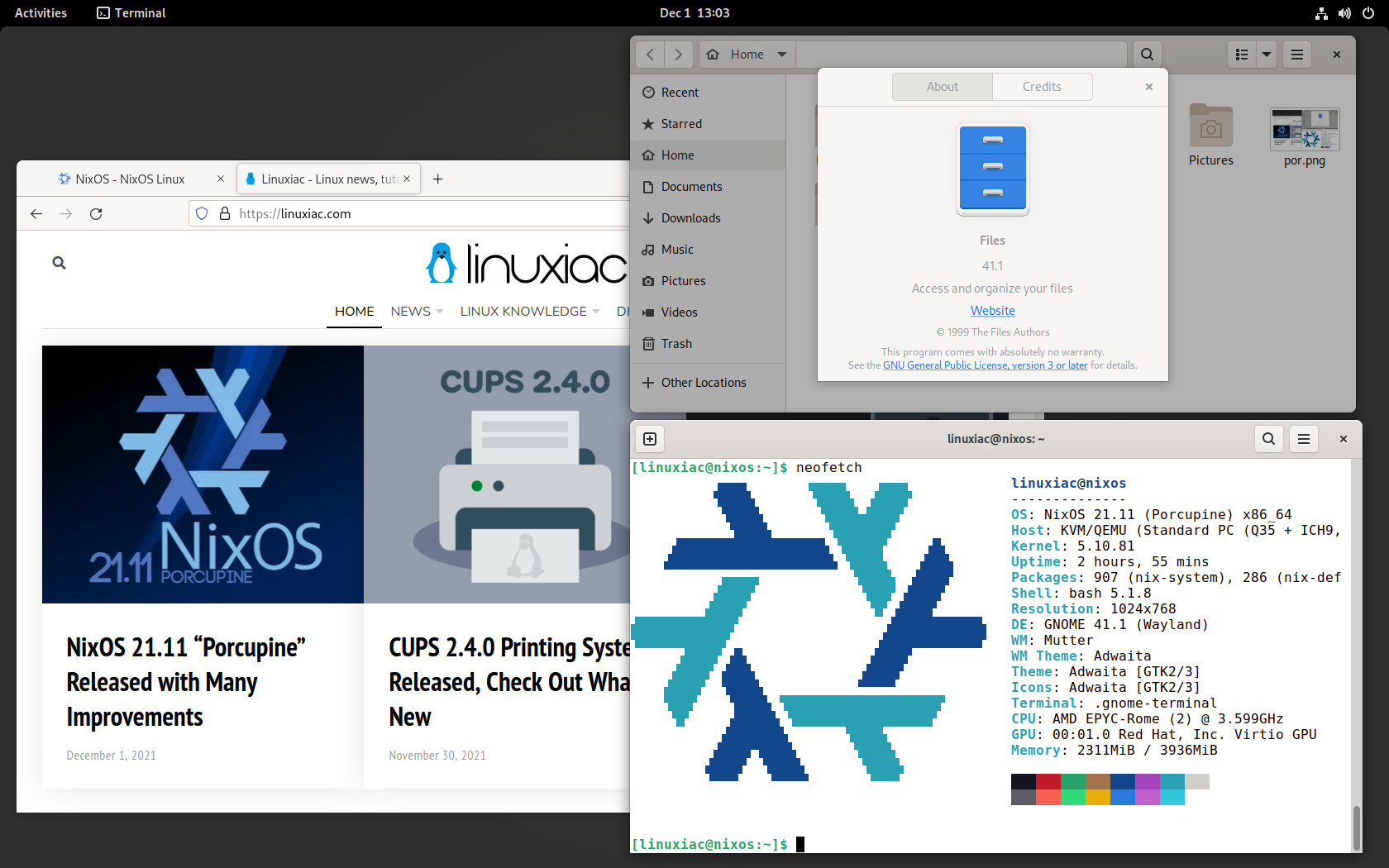Reload the linuxiac.com page
This screenshot has width=1389, height=868.
pos(96,214)
